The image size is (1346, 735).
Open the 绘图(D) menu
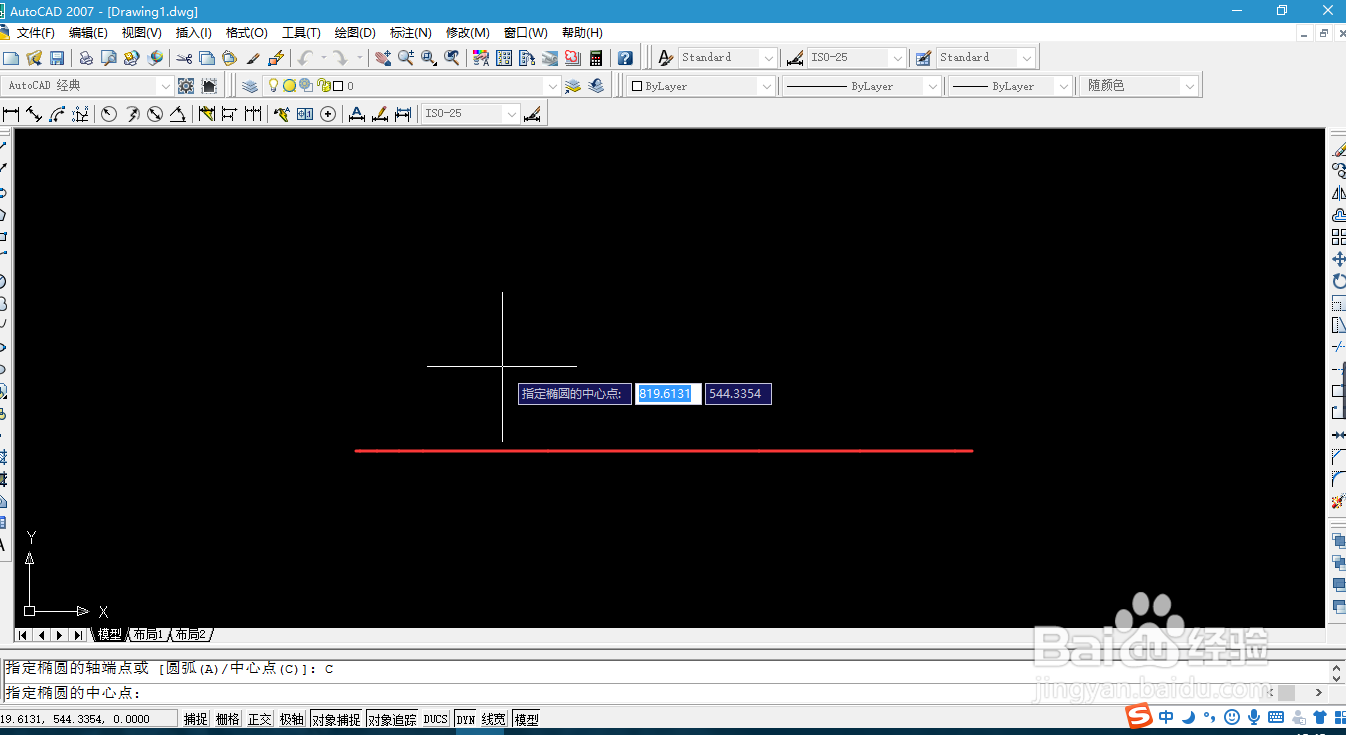[355, 33]
